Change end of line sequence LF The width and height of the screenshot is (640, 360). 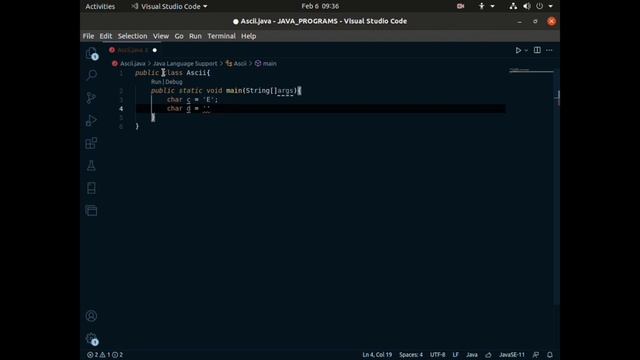point(456,355)
